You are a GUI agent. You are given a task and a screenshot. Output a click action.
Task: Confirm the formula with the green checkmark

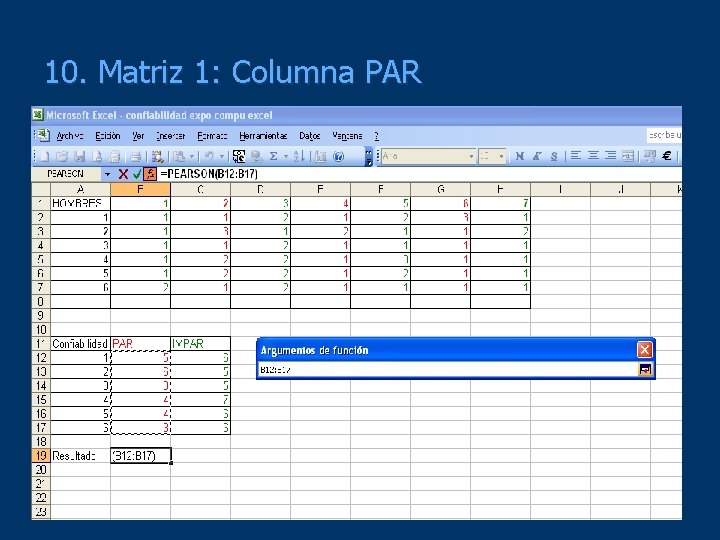(137, 174)
